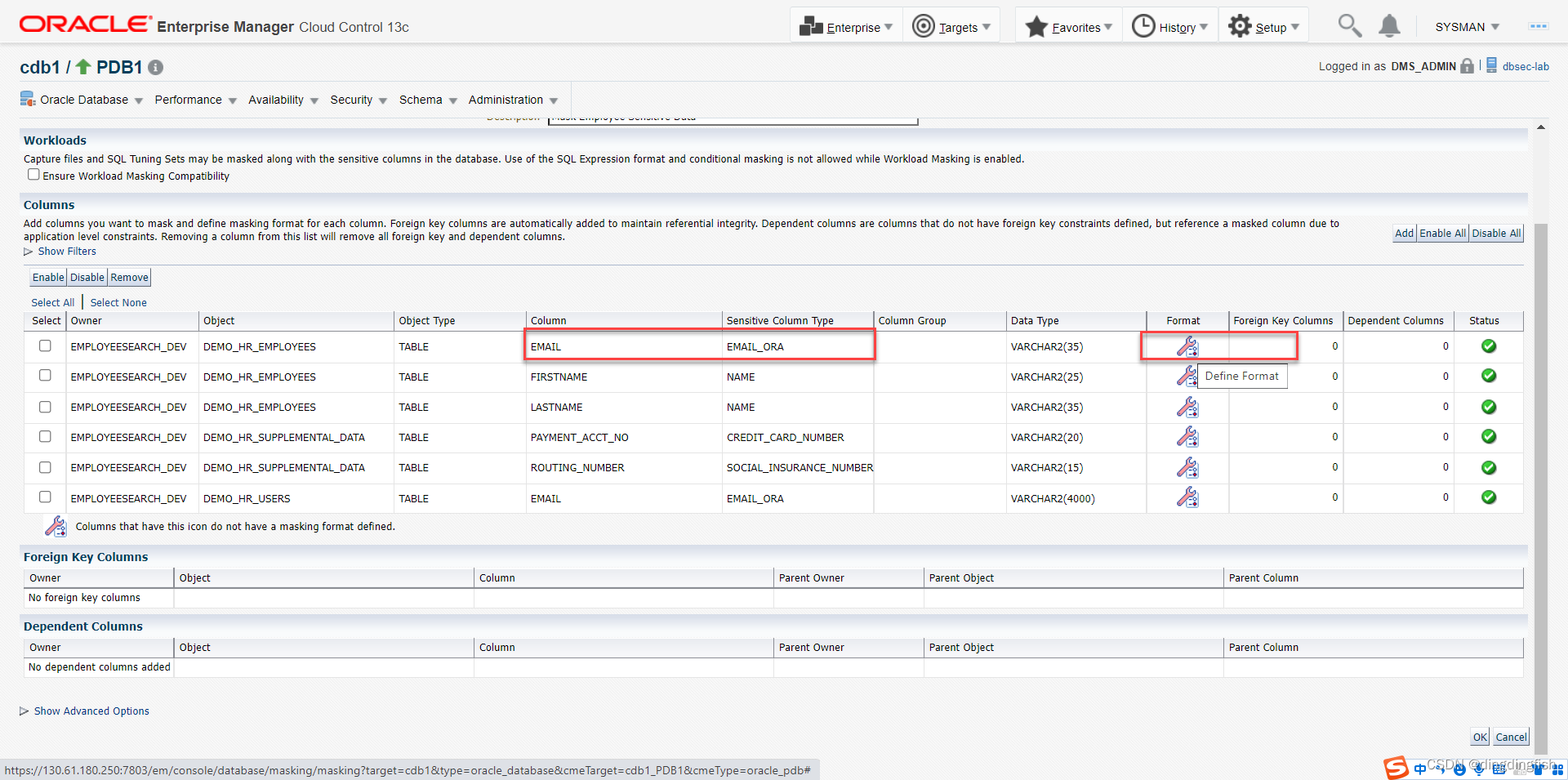Open the notifications bell icon

pyautogui.click(x=1389, y=26)
